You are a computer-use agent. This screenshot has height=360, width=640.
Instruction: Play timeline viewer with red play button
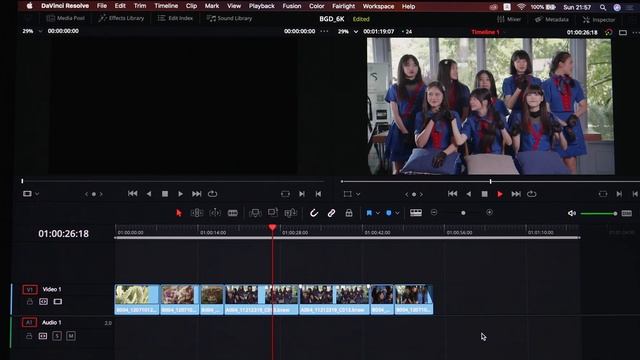click(500, 194)
